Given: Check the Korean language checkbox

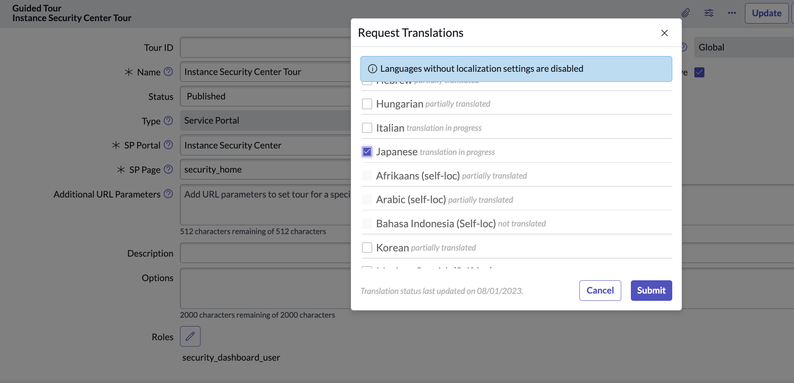Looking at the screenshot, I should click(367, 248).
